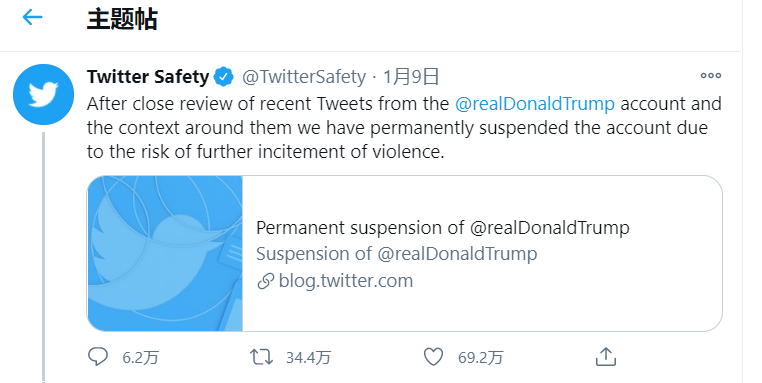762x383 pixels.
Task: Click the 主题帖 page heading
Action: (x=122, y=19)
